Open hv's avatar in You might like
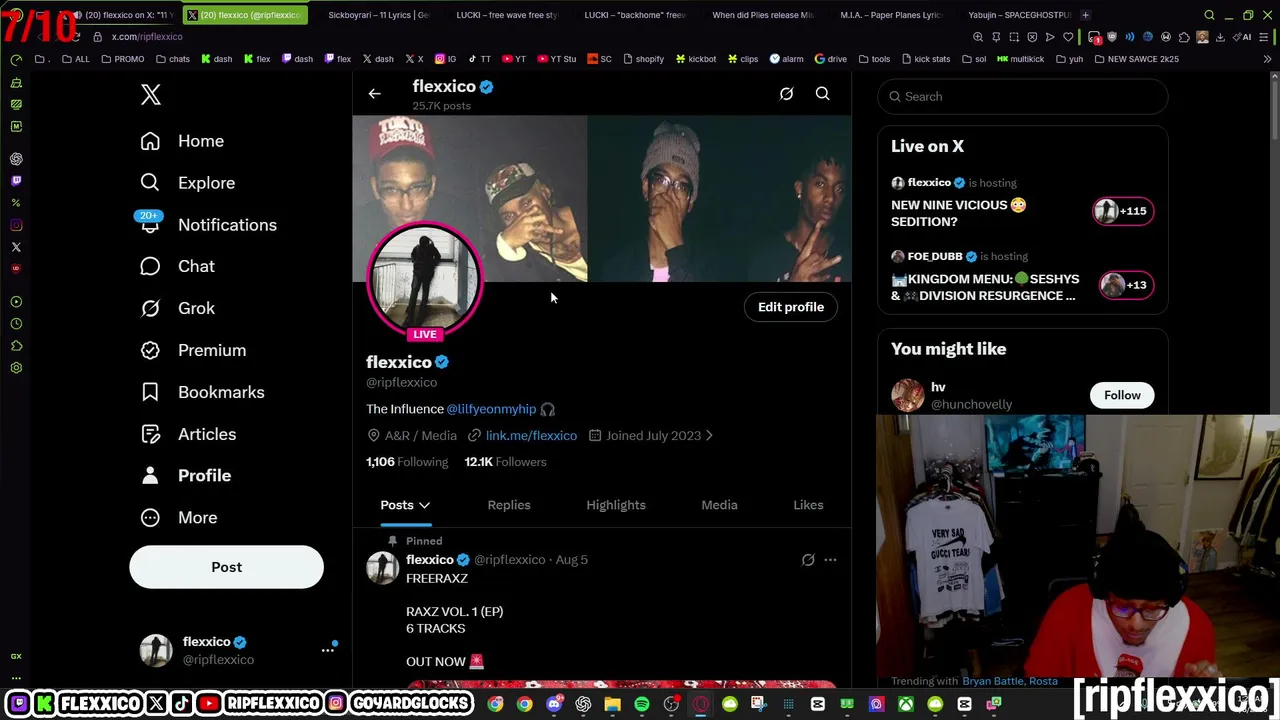The width and height of the screenshot is (1280, 720). pyautogui.click(x=908, y=395)
